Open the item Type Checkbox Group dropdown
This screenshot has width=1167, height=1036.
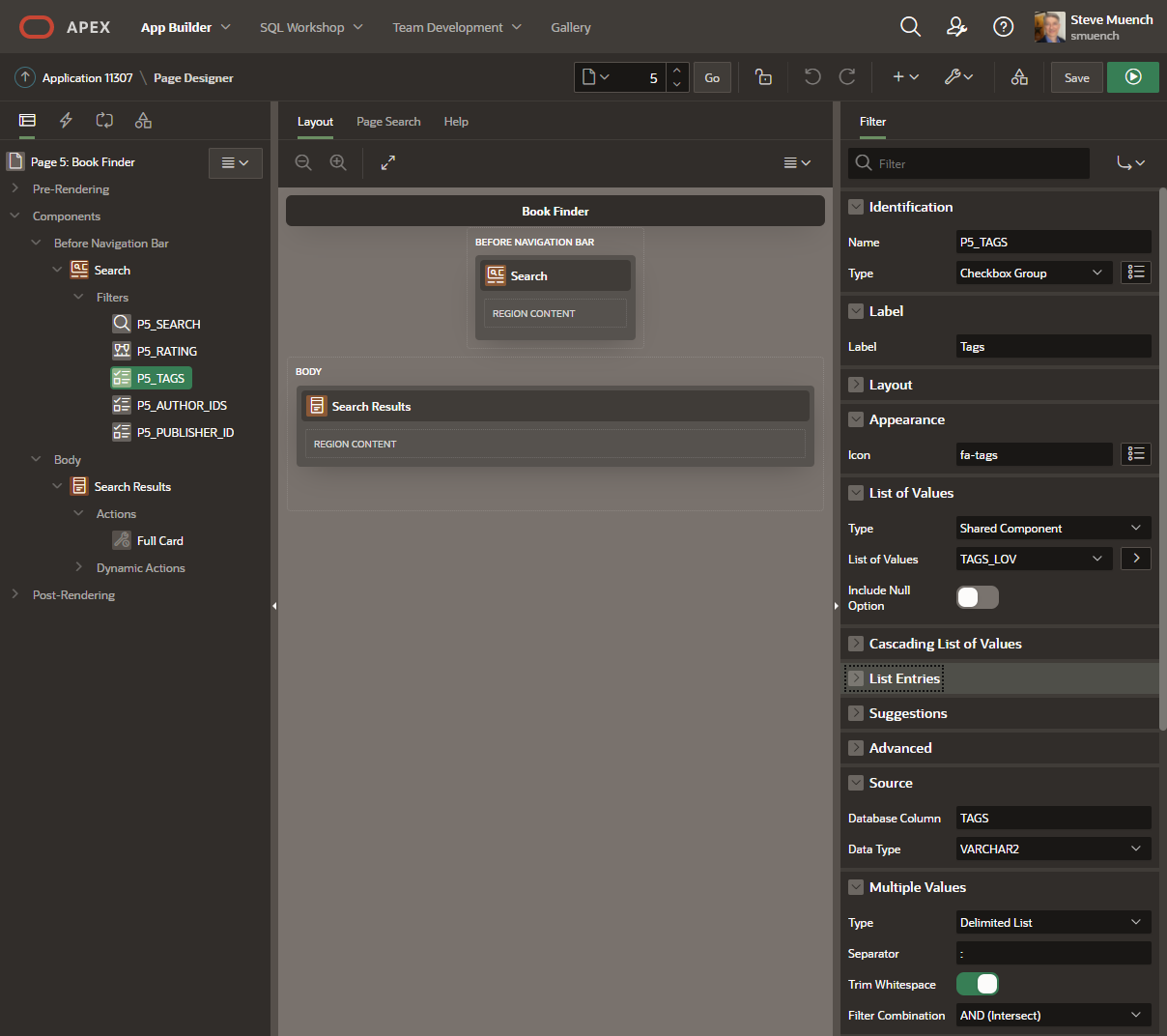pos(1033,273)
